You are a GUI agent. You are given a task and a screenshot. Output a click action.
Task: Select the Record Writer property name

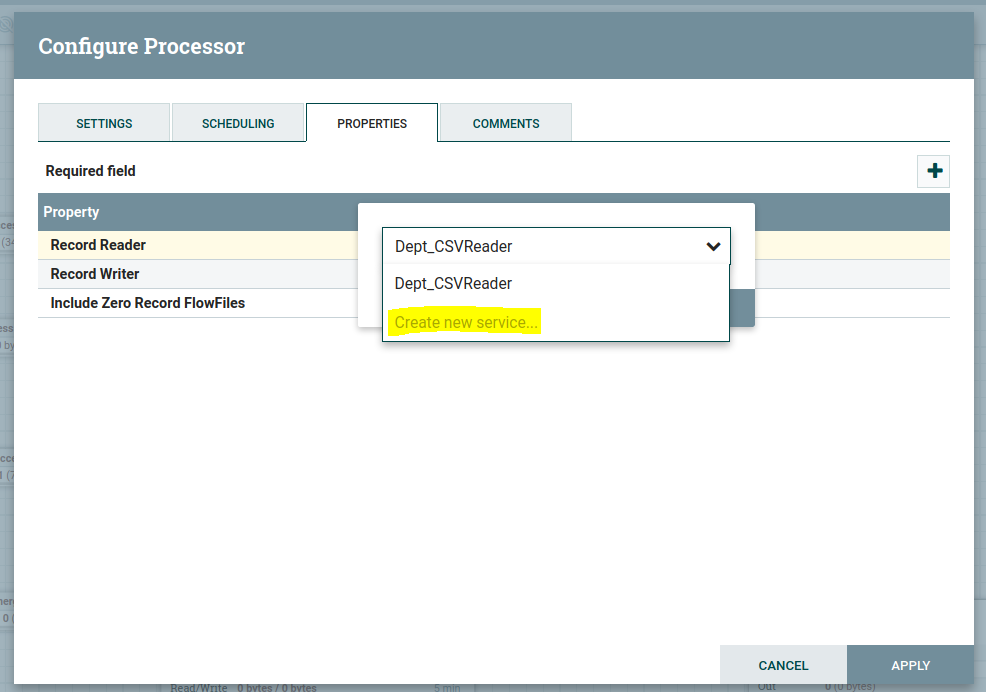point(95,274)
